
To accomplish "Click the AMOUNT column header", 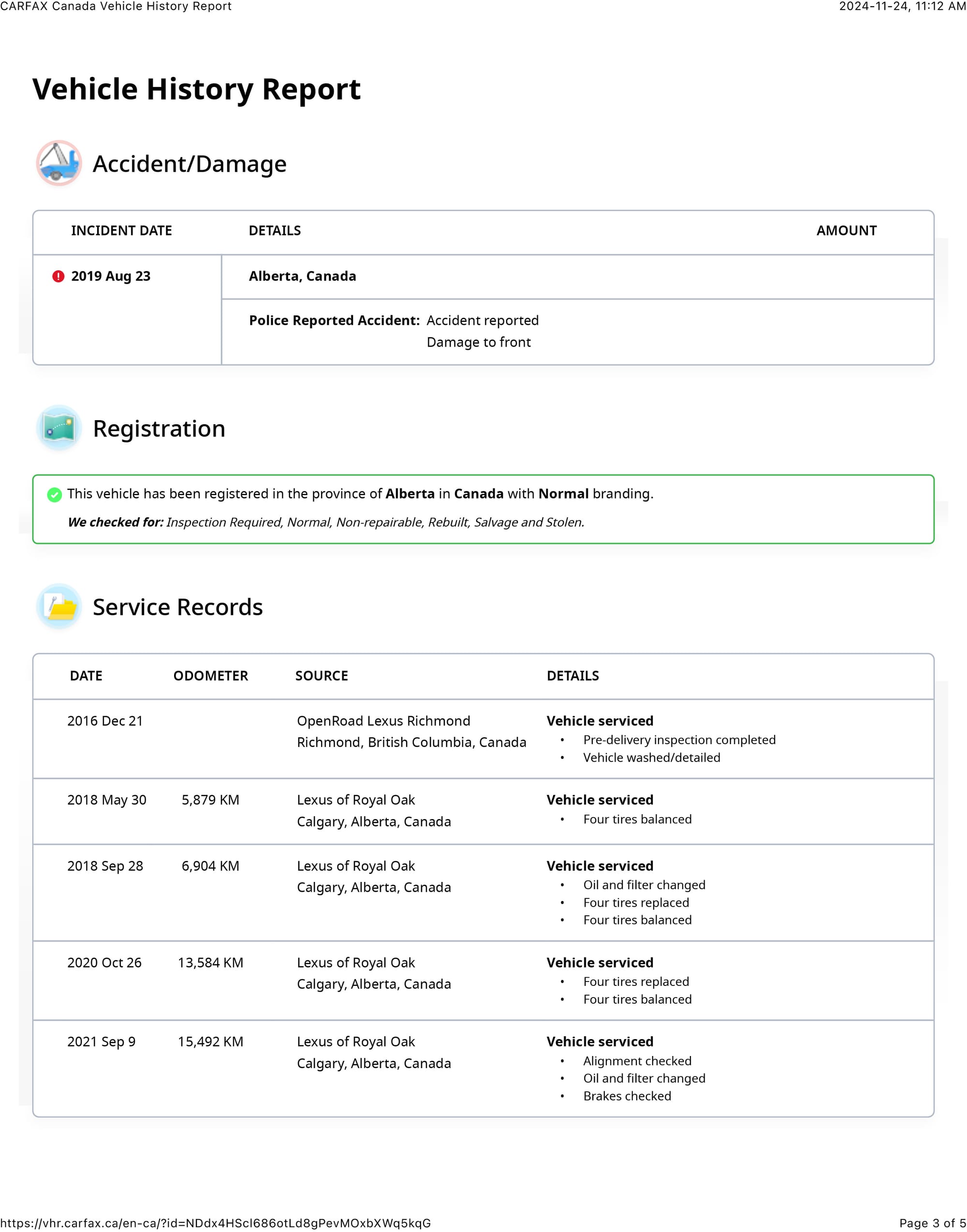I will [x=846, y=231].
